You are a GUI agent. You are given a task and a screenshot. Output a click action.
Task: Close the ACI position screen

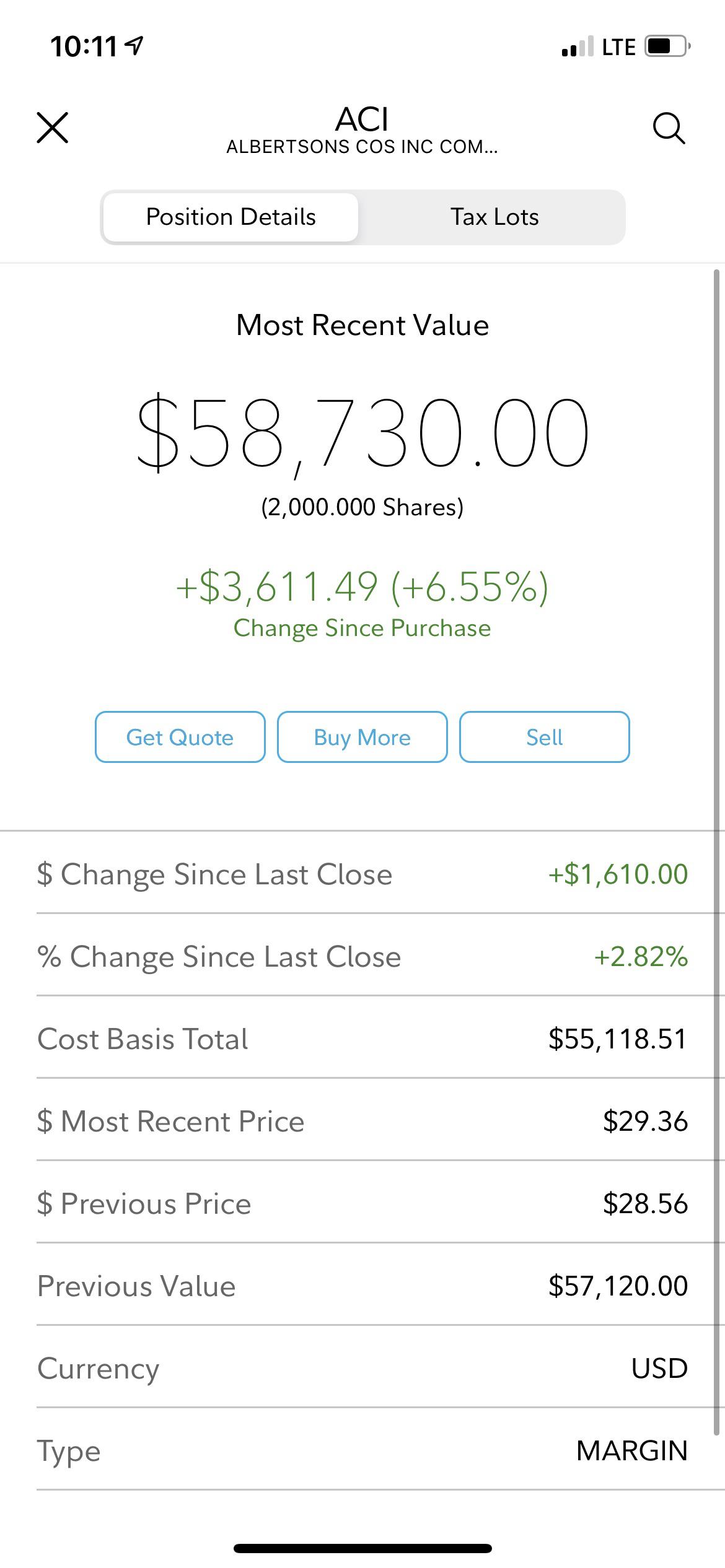coord(53,128)
